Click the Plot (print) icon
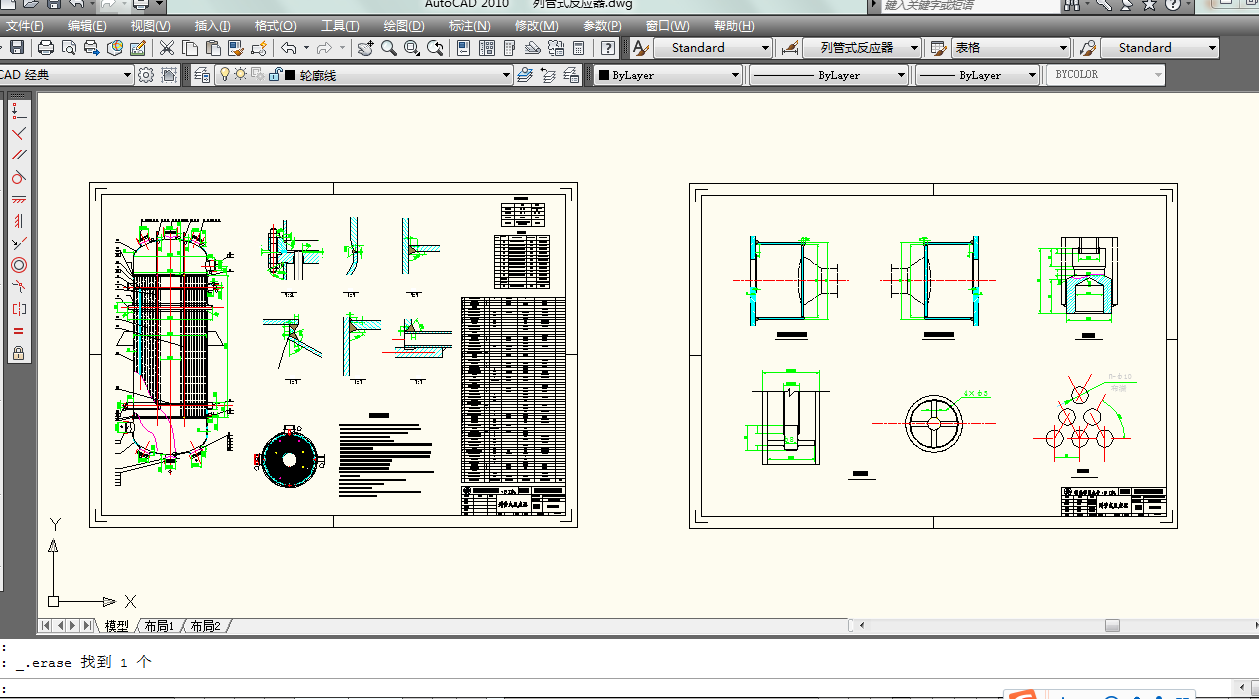1259x699 pixels. (46, 47)
